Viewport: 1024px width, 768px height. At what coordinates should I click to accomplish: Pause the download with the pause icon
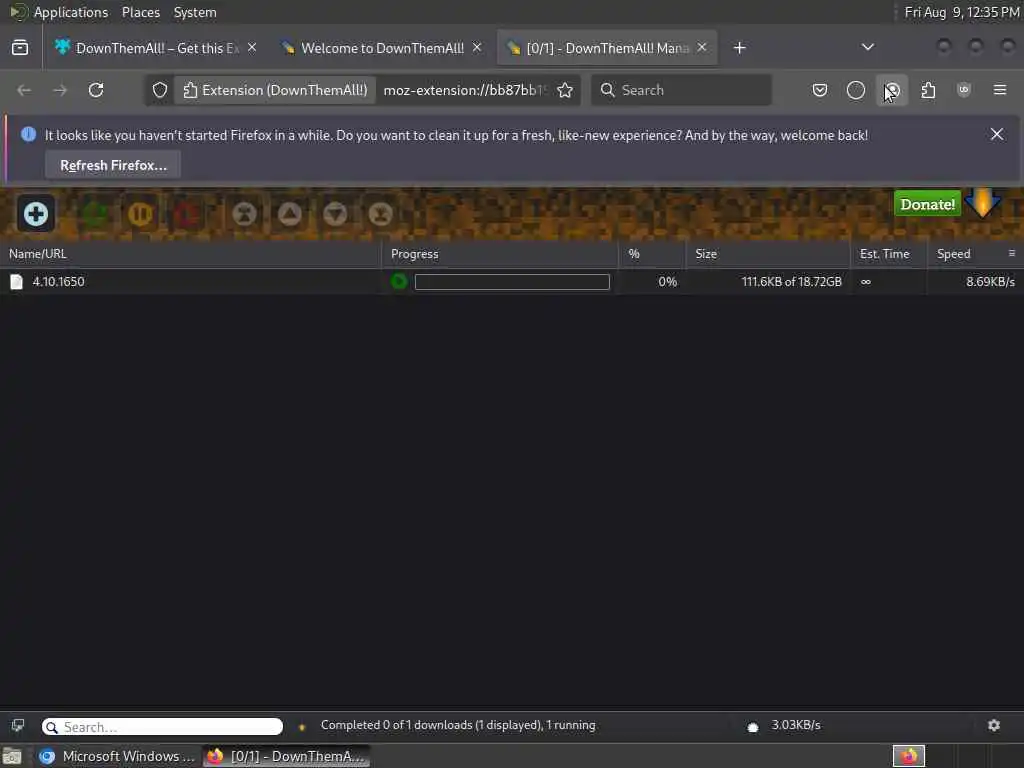[x=140, y=214]
